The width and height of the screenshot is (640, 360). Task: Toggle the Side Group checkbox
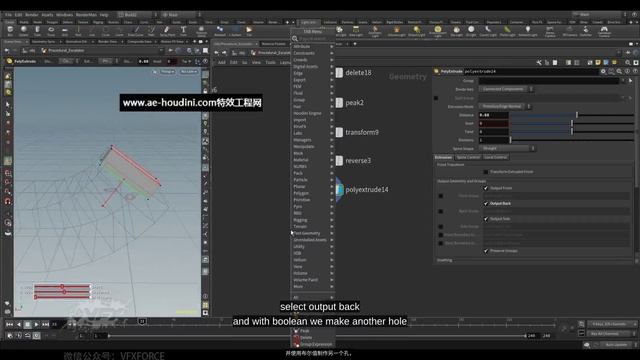[440, 227]
